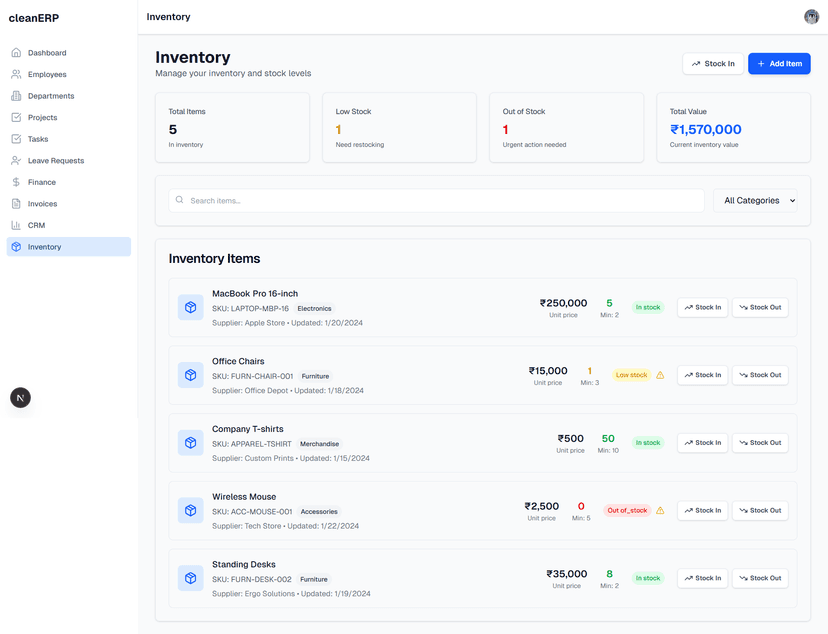828x634 pixels.
Task: Click the Low Stock summary card
Action: 399,128
